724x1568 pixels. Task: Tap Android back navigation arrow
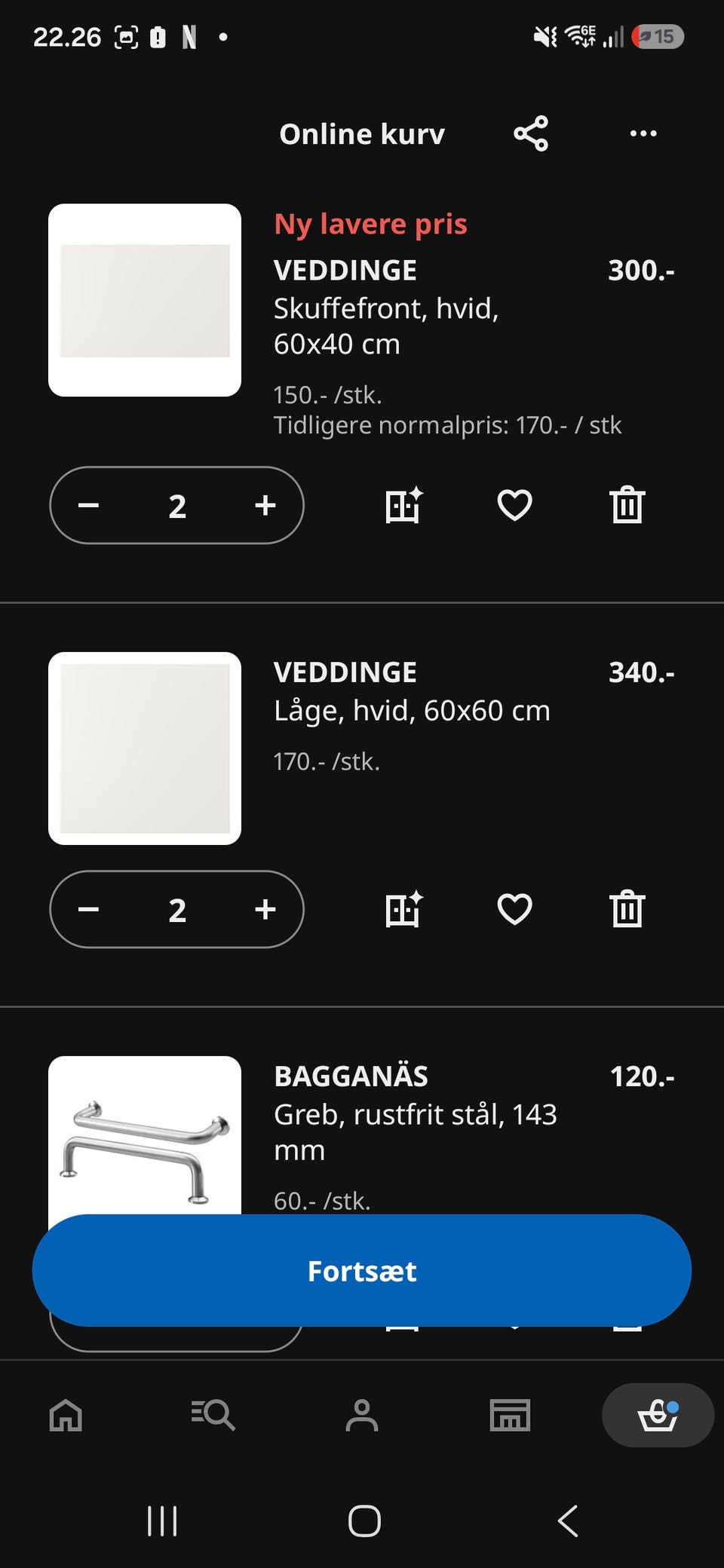[x=567, y=1521]
